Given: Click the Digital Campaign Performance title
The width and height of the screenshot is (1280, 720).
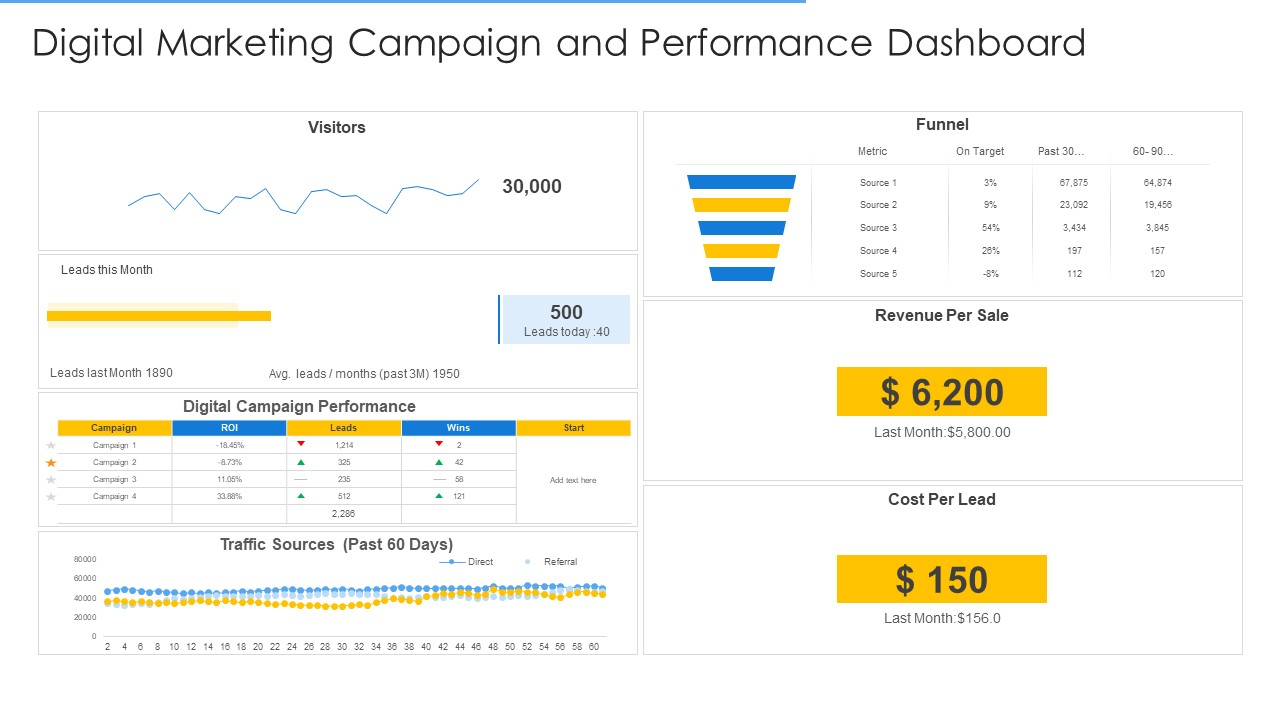Looking at the screenshot, I should pos(299,406).
